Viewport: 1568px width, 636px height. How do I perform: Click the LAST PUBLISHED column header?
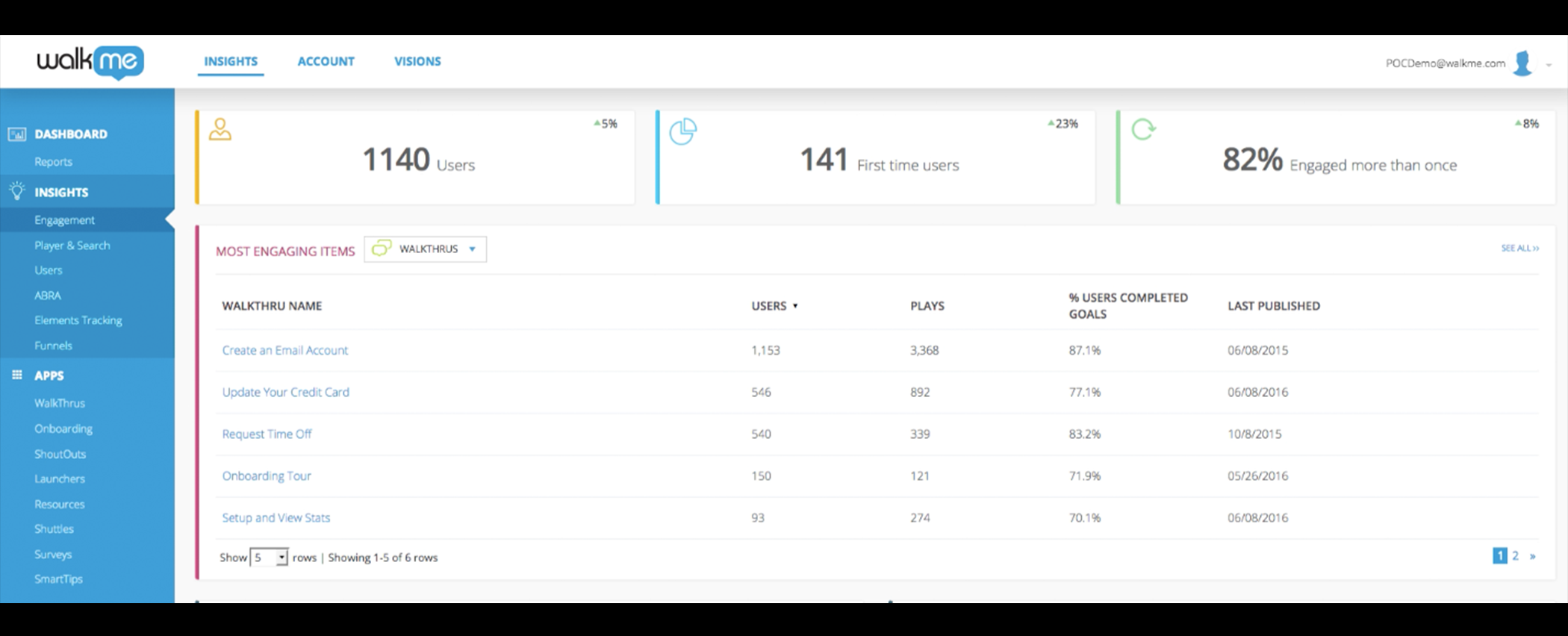click(1274, 305)
